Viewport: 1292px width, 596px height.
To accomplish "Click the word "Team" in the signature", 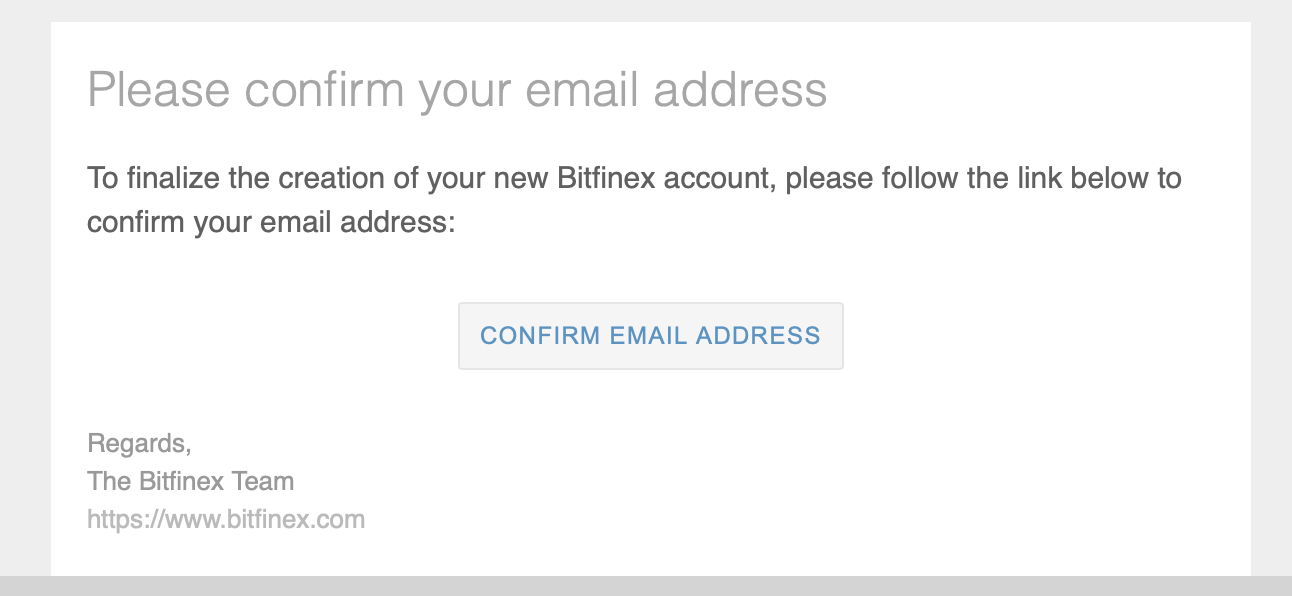I will click(263, 481).
